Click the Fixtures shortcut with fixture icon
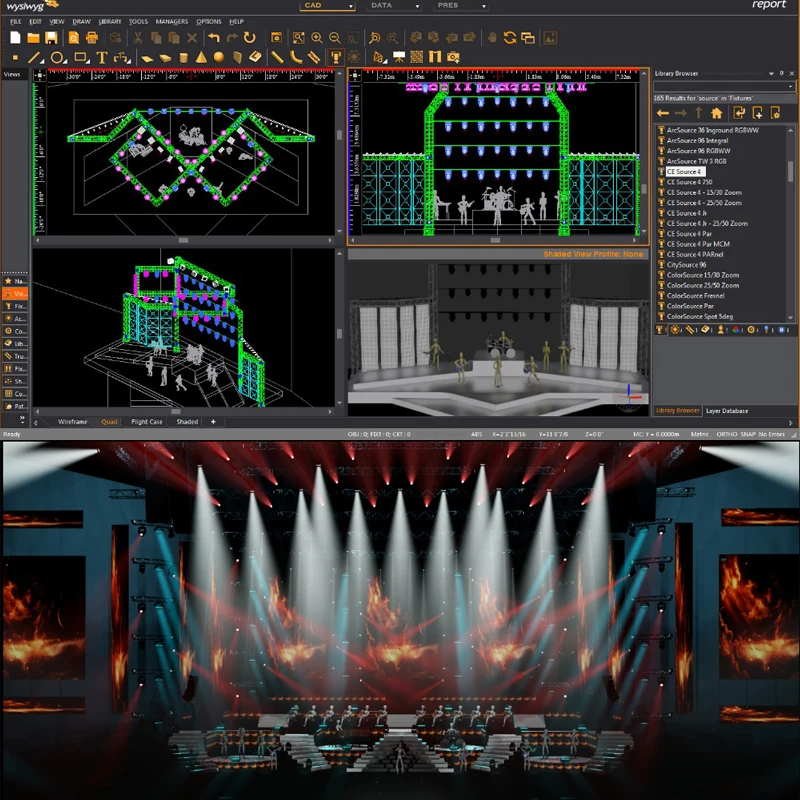800x800 pixels. click(15, 306)
